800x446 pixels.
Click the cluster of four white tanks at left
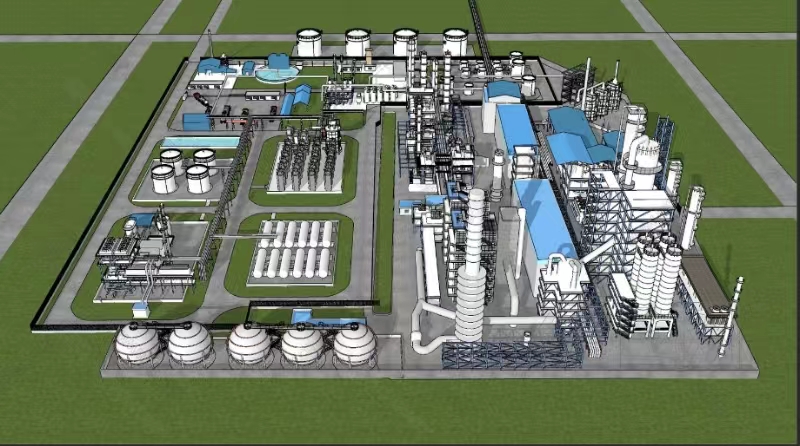pyautogui.click(x=184, y=171)
